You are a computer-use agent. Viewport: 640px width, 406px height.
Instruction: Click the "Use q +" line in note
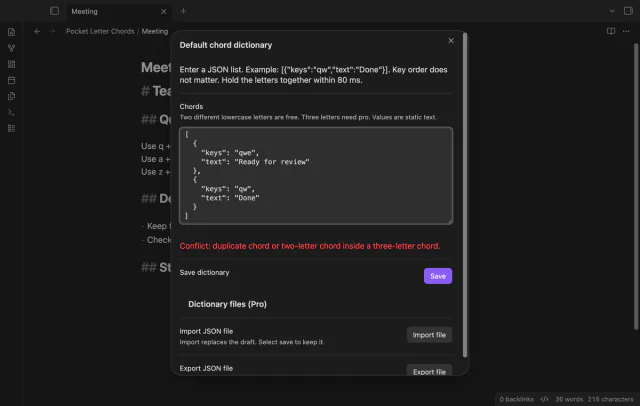click(156, 146)
